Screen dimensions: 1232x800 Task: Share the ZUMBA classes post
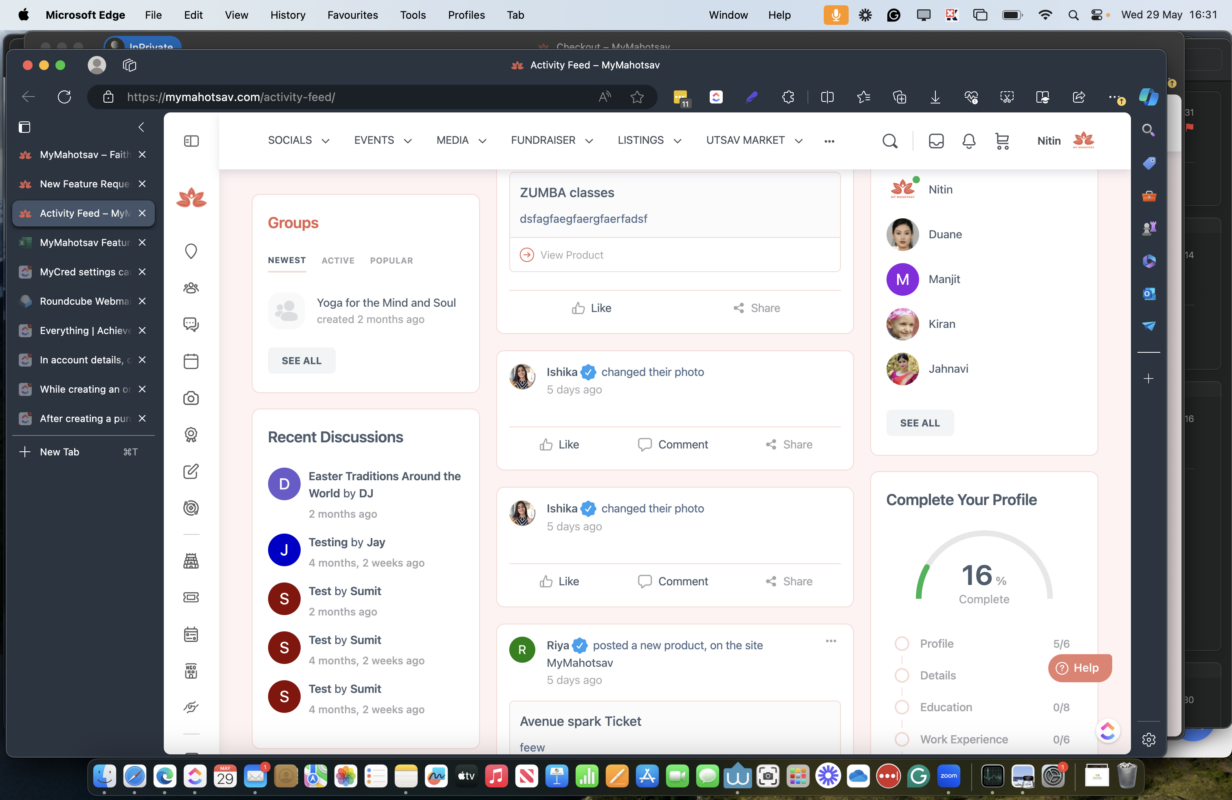pos(756,308)
